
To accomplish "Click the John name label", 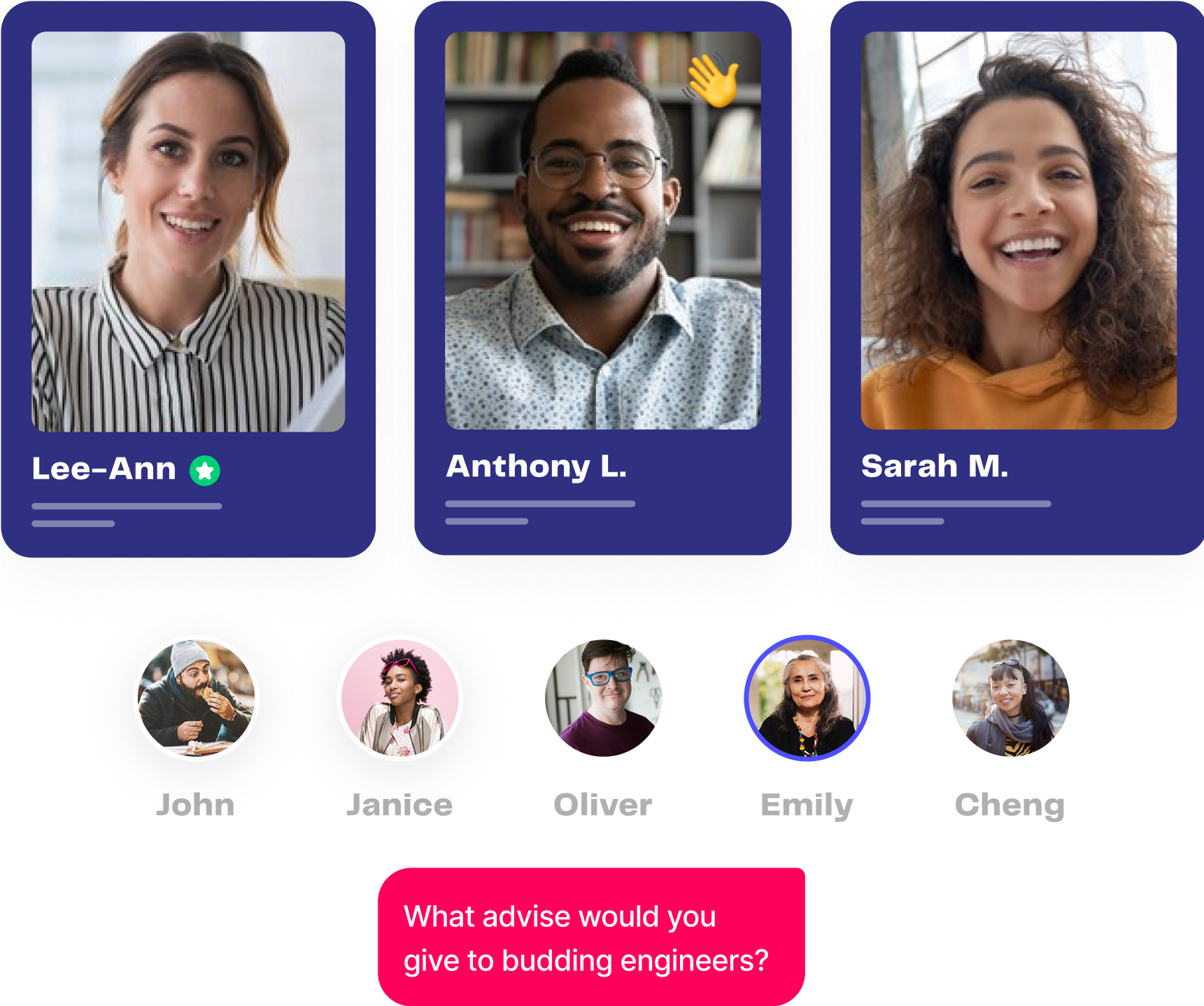I will point(195,805).
